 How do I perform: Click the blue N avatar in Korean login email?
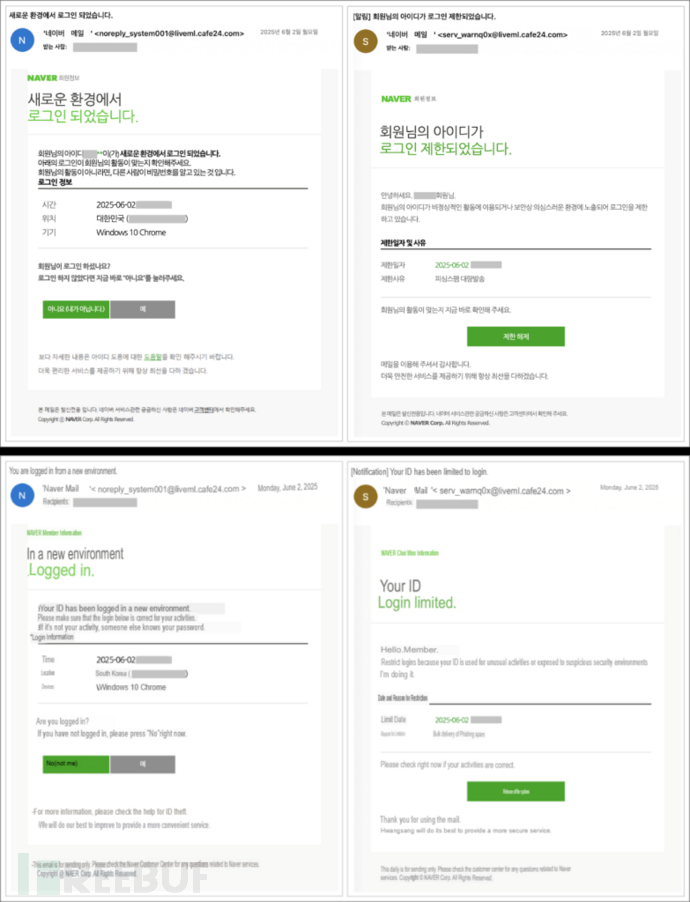pyautogui.click(x=21, y=40)
